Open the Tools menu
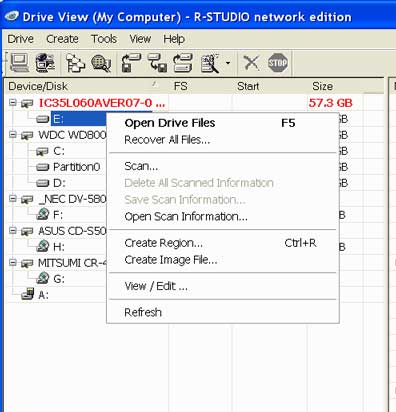Image resolution: width=396 pixels, height=412 pixels. (x=104, y=39)
